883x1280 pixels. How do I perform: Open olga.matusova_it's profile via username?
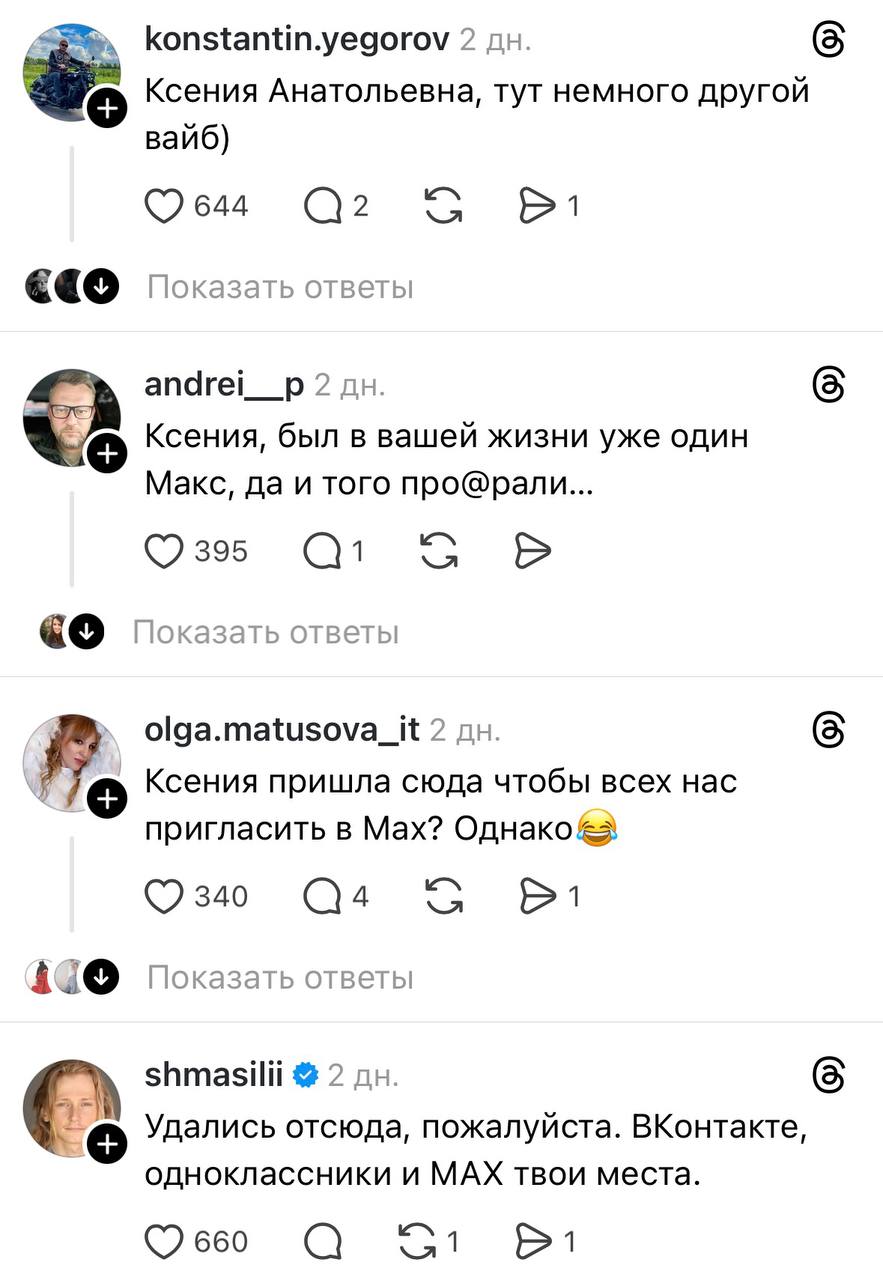click(282, 730)
